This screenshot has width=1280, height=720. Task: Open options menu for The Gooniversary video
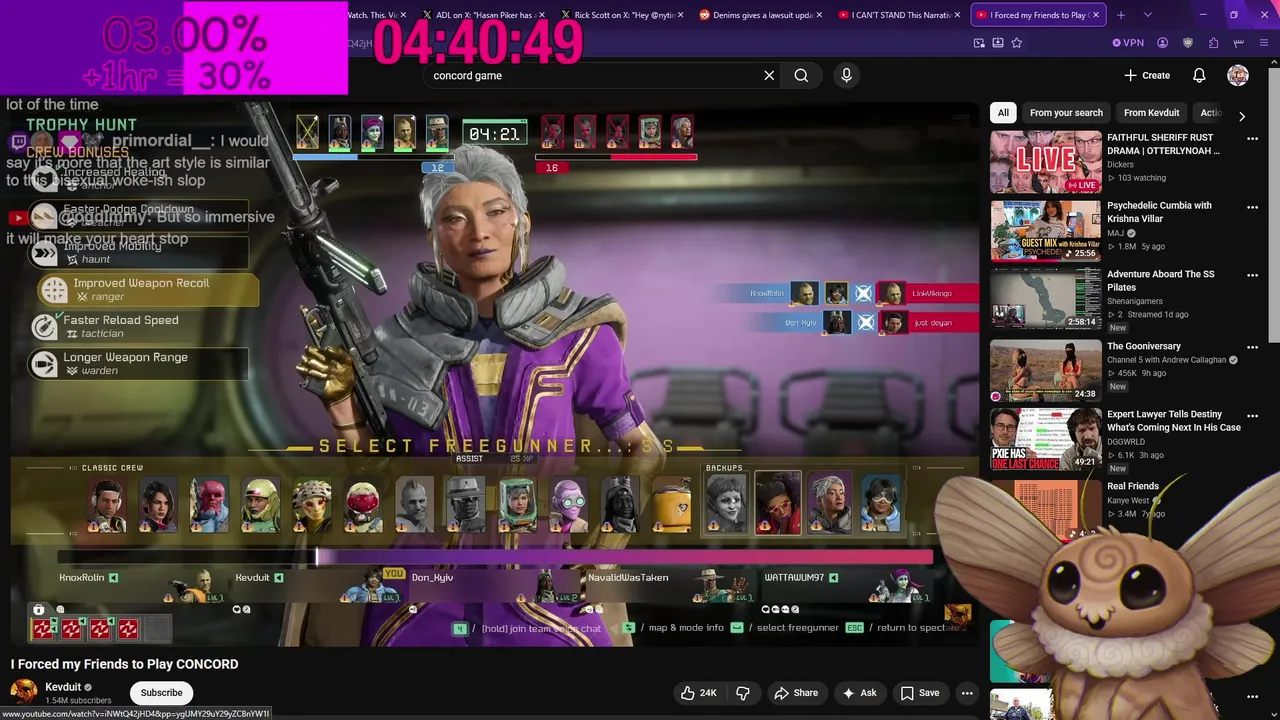[x=1252, y=347]
